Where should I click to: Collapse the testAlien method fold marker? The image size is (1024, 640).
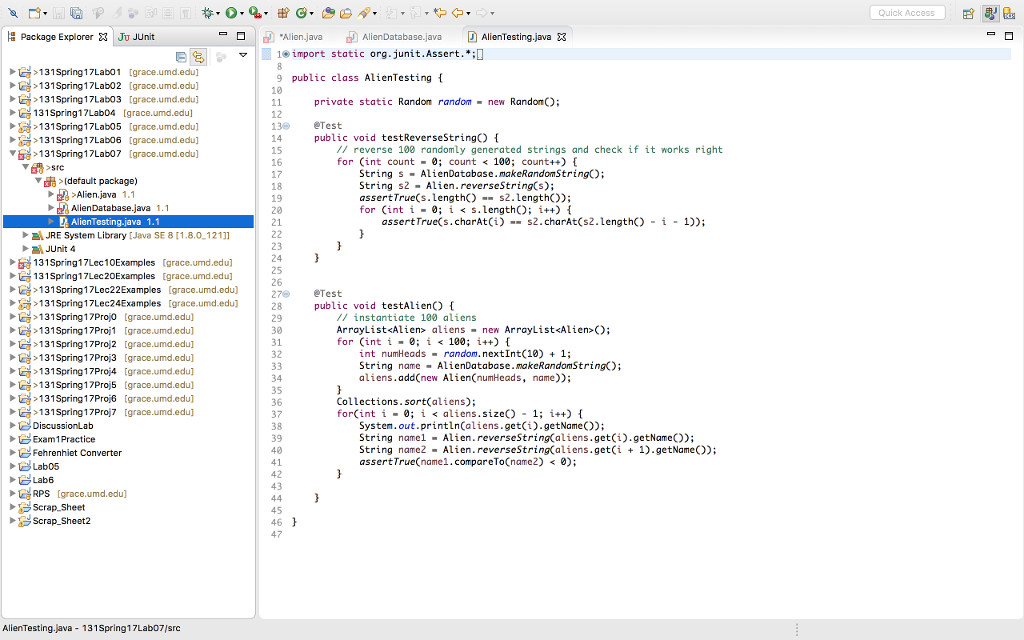[x=285, y=294]
